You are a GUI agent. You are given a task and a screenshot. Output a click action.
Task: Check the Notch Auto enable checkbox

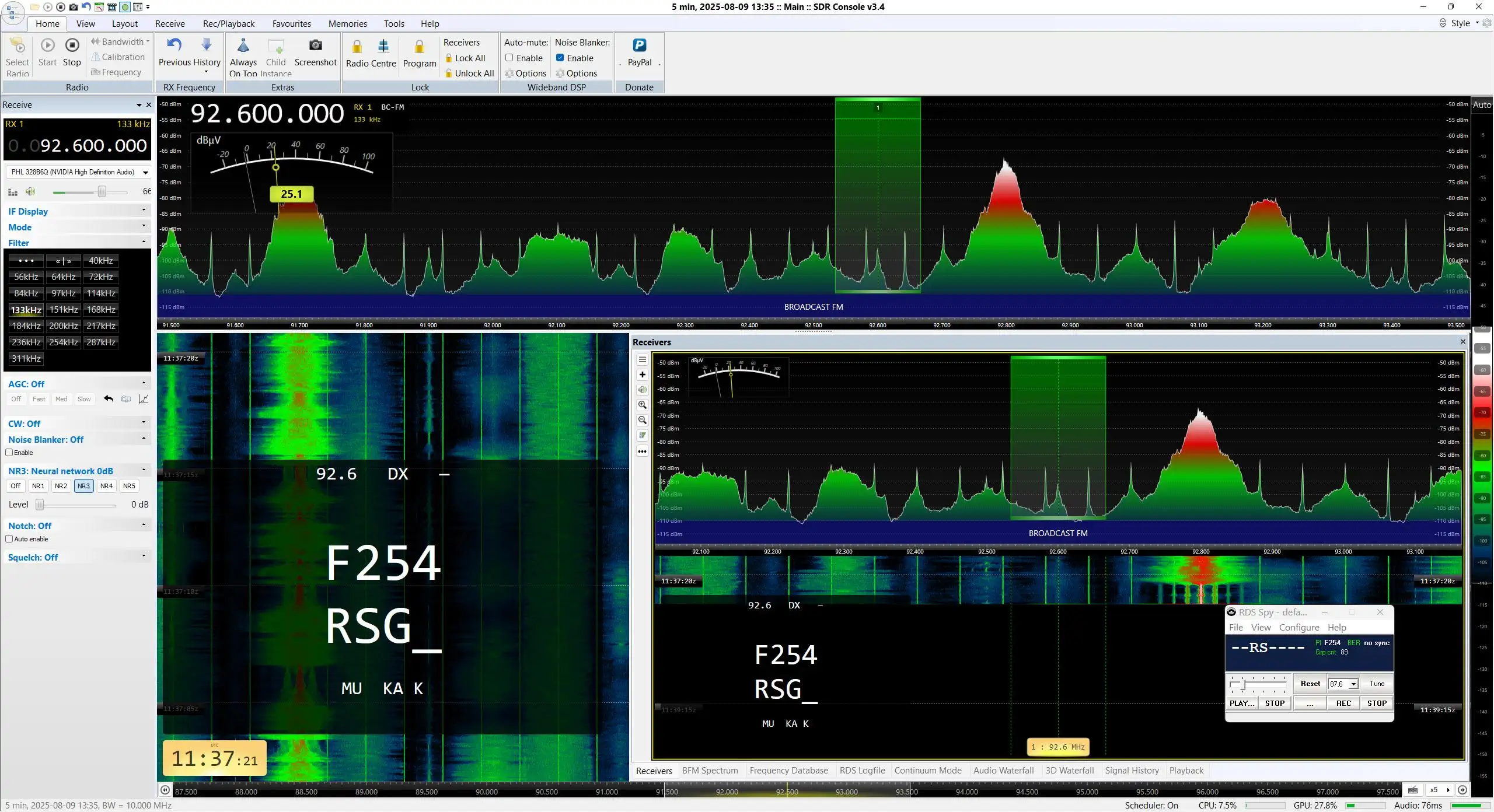click(9, 539)
